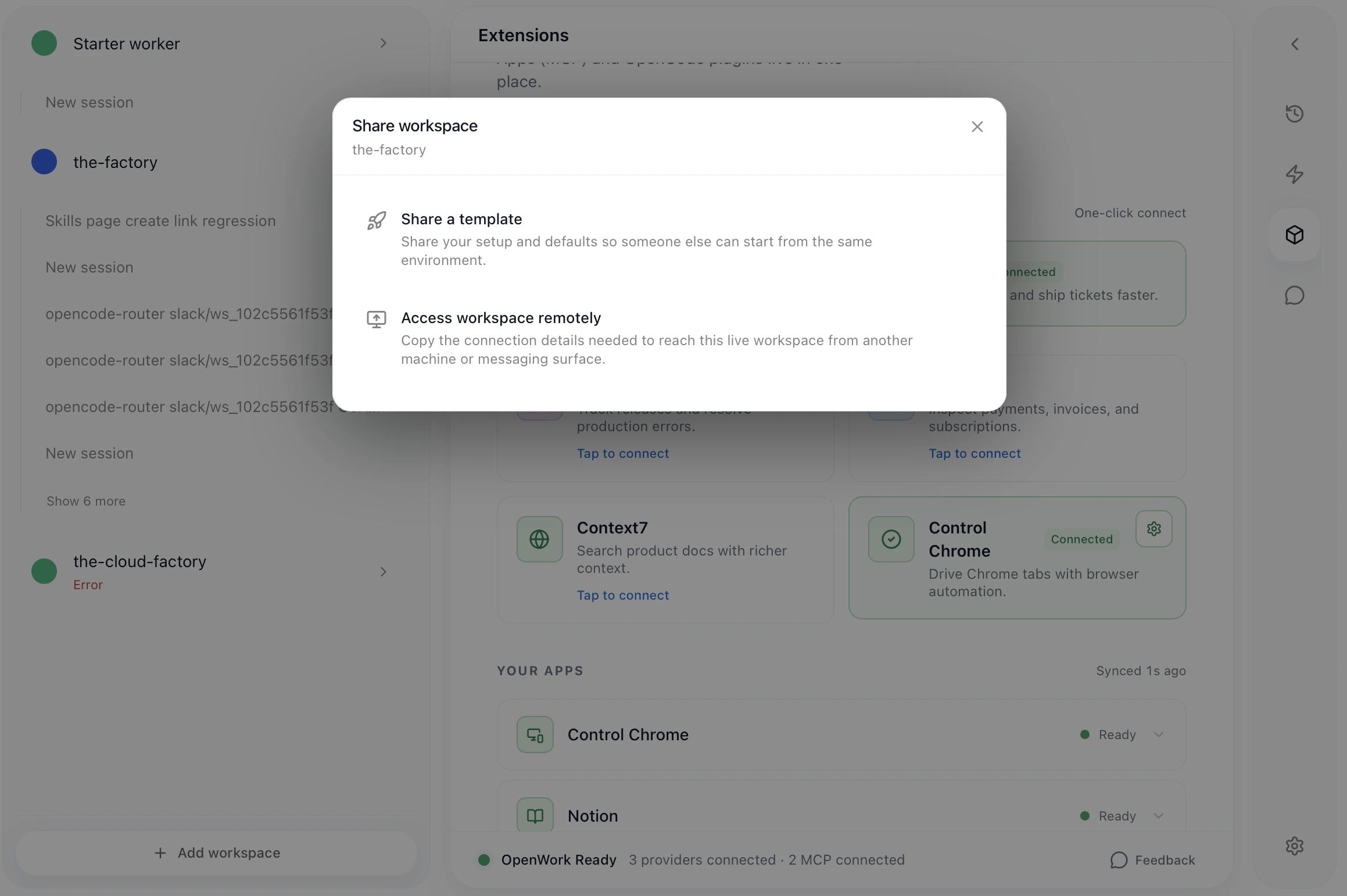
Task: Open the the-cloud-factory workspace chevron
Action: [x=383, y=572]
